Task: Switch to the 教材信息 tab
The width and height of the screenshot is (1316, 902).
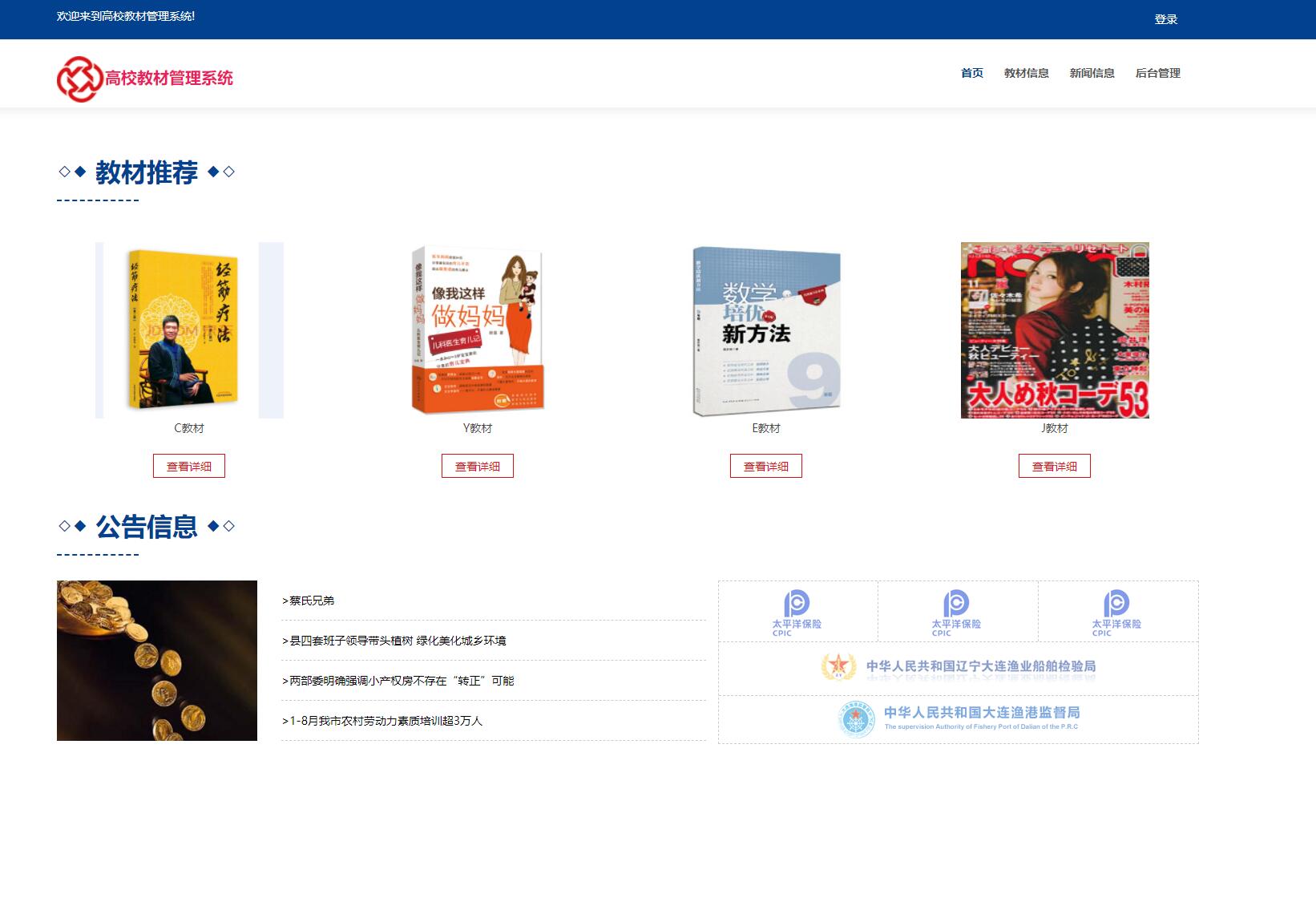Action: coord(1027,73)
